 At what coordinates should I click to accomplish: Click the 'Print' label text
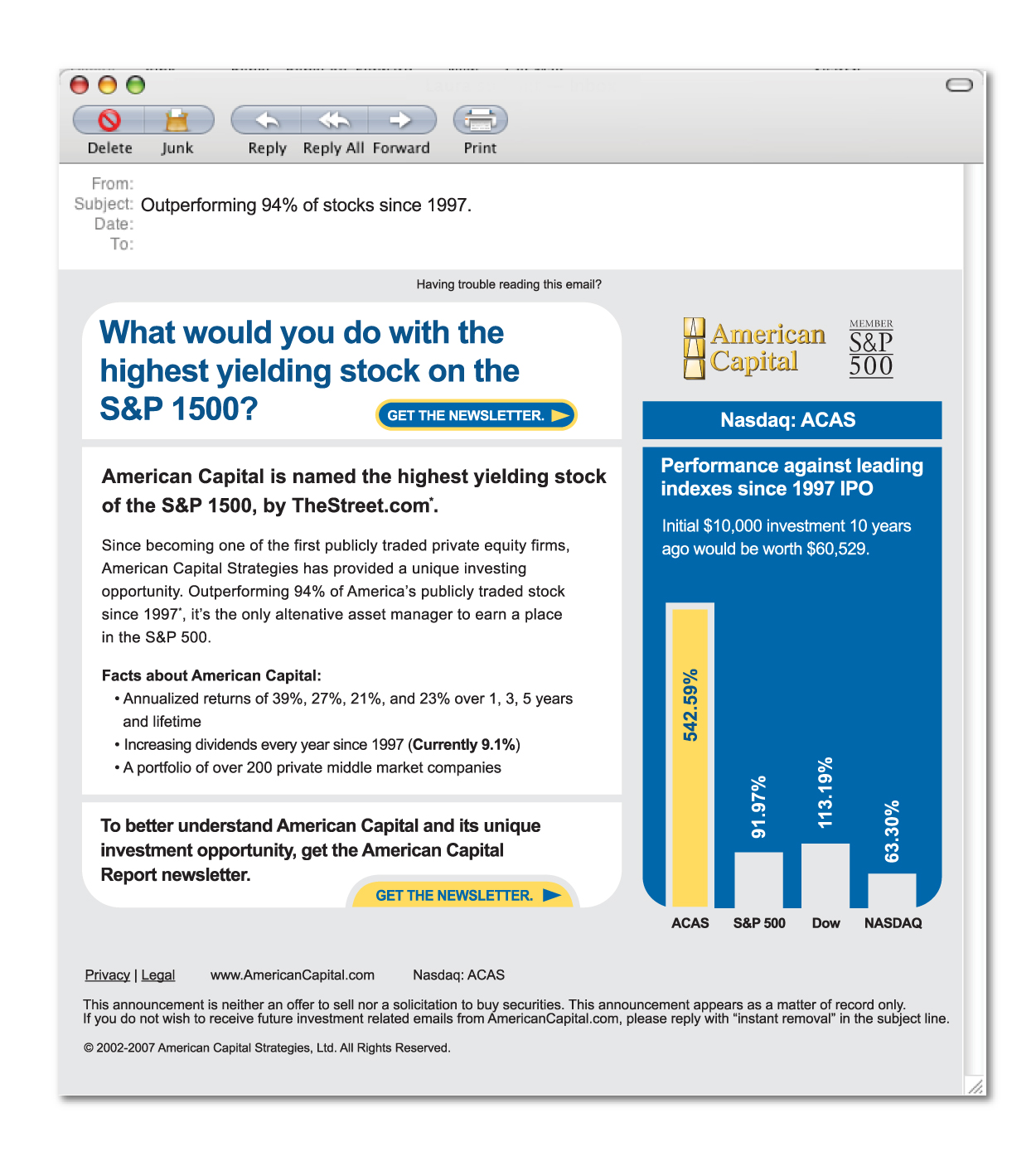pos(480,148)
